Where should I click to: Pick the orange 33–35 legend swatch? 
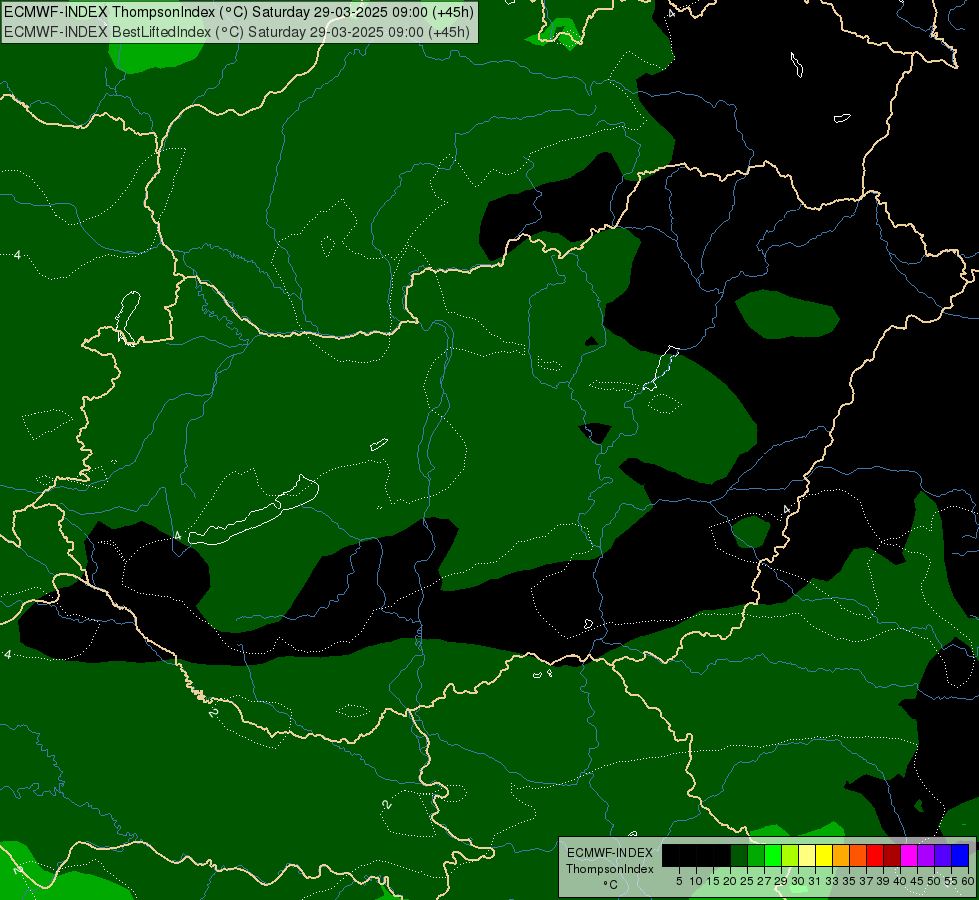click(841, 855)
